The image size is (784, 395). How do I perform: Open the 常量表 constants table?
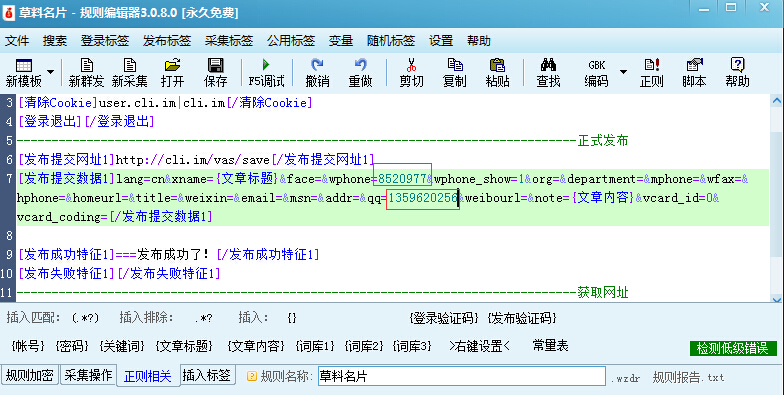point(550,346)
